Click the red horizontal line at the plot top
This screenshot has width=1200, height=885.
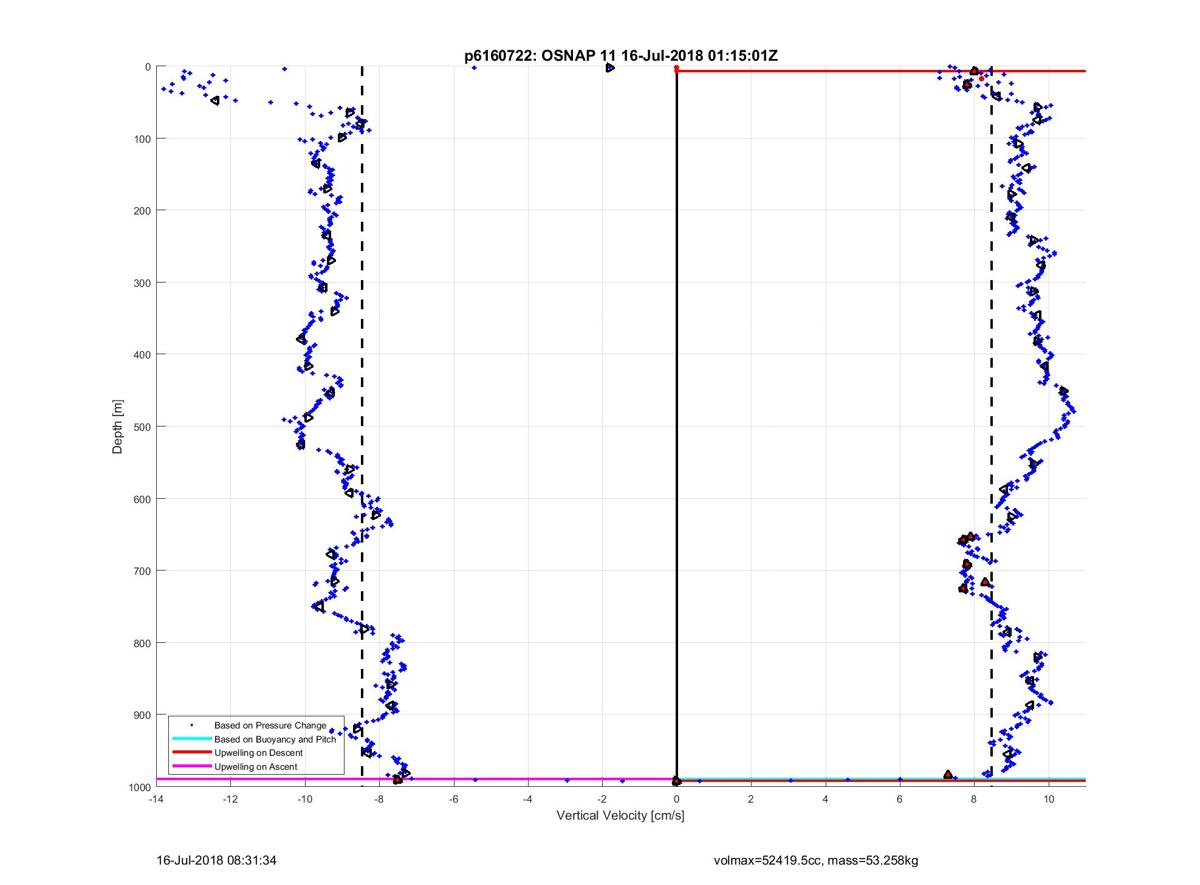point(880,71)
